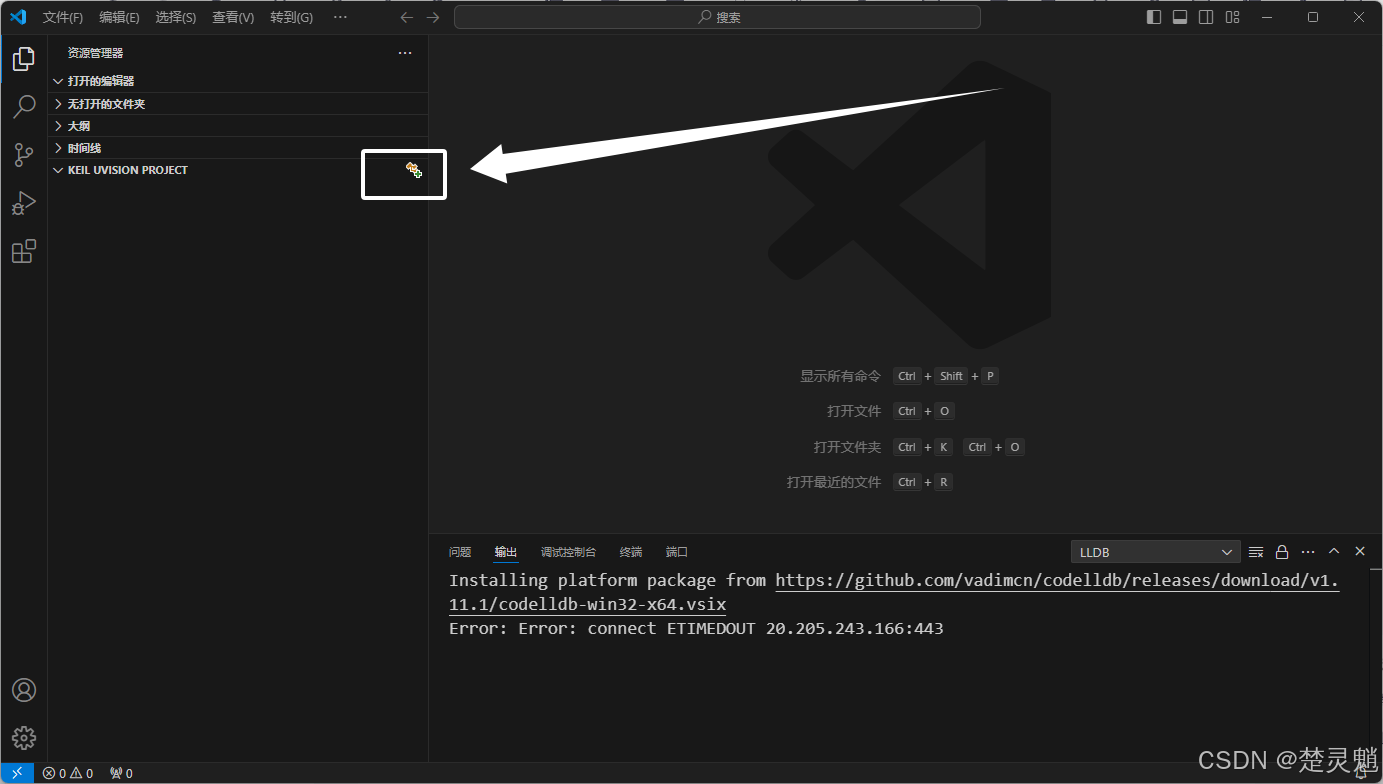Open the 选择(S) menu
The image size is (1383, 784).
coord(176,17)
